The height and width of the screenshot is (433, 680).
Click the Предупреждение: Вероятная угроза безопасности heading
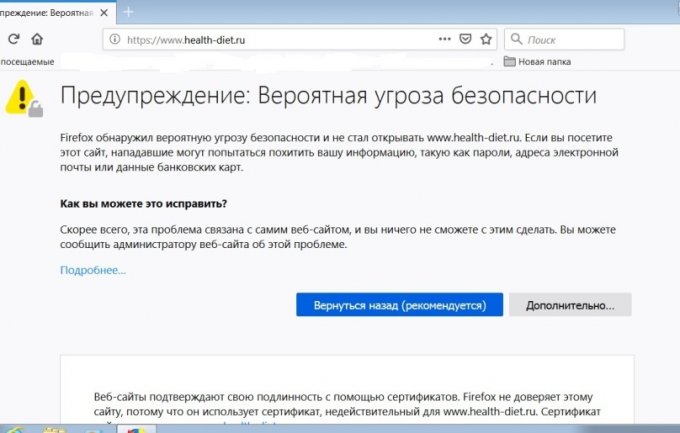pos(329,97)
